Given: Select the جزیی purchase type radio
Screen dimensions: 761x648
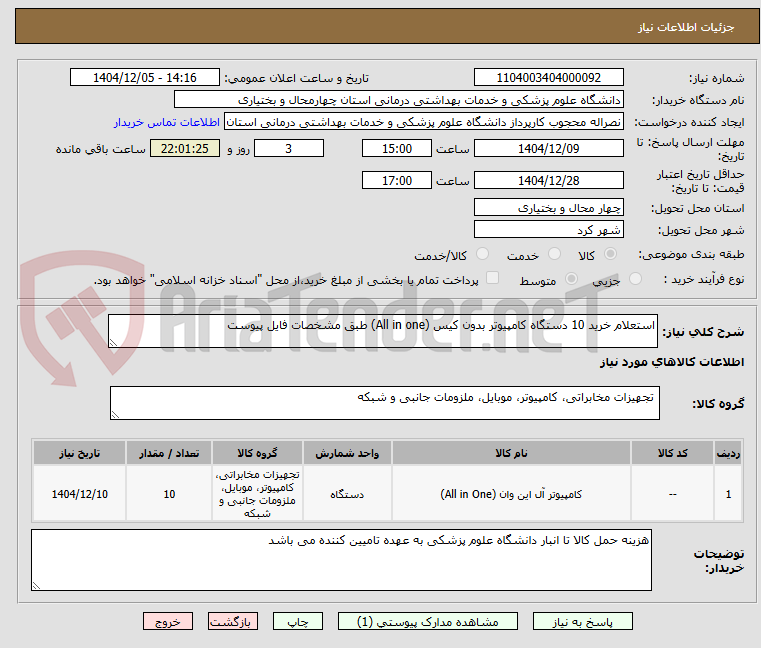Looking at the screenshot, I should tap(635, 279).
